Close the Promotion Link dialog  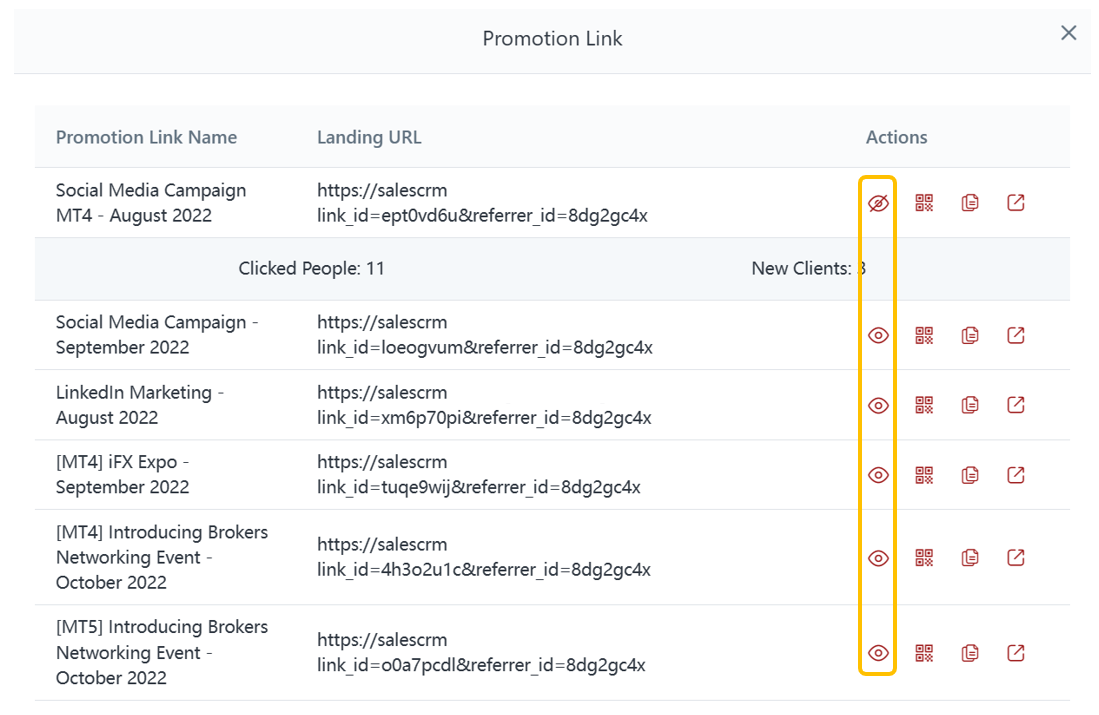(x=1069, y=33)
